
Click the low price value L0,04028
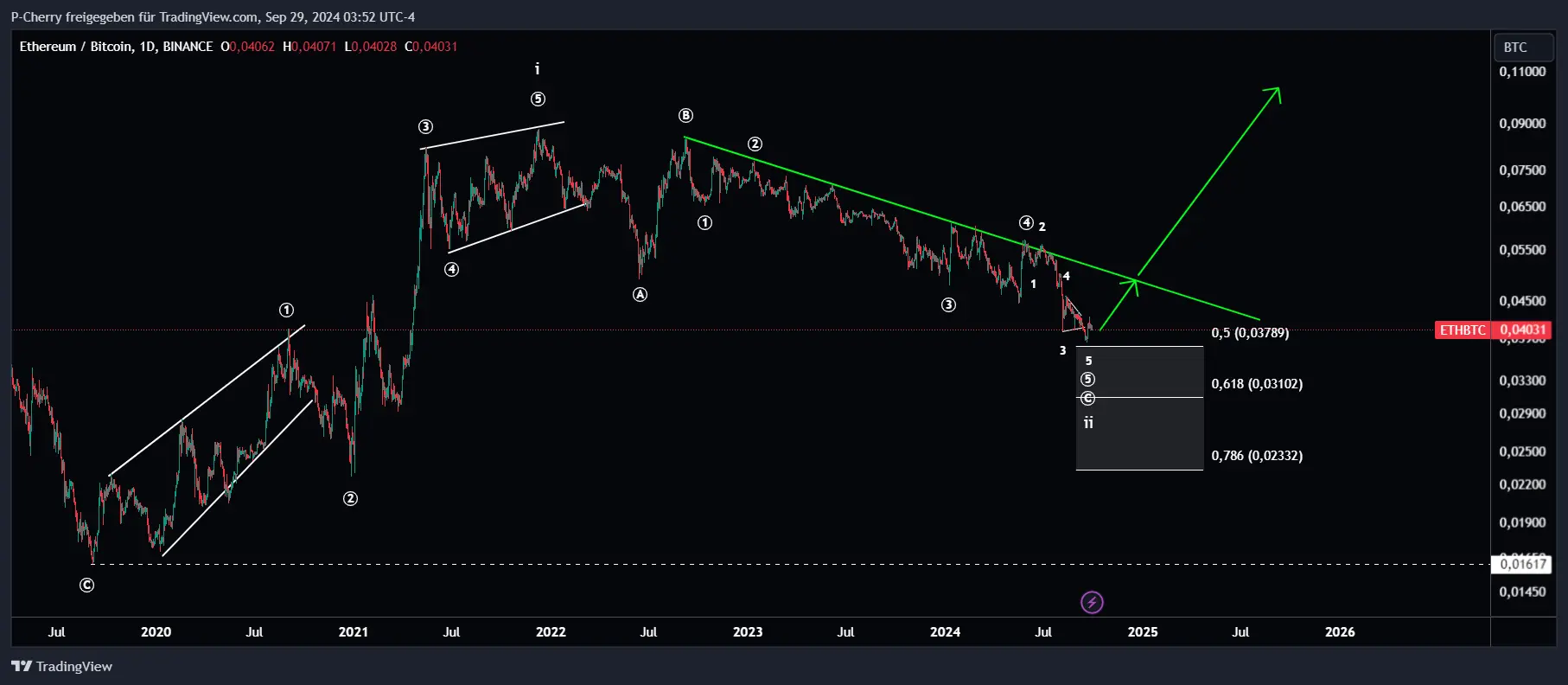click(x=371, y=47)
